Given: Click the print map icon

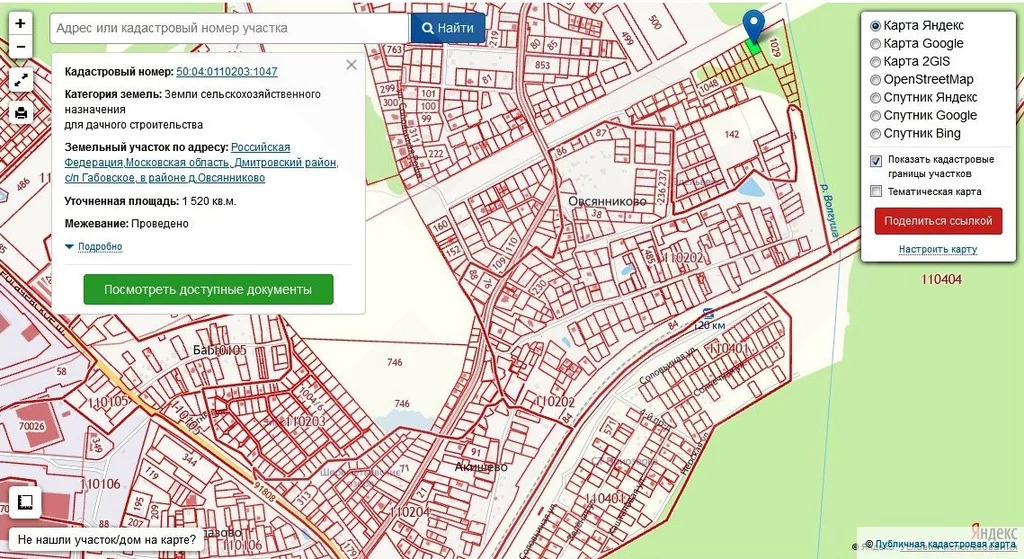Looking at the screenshot, I should (20, 112).
